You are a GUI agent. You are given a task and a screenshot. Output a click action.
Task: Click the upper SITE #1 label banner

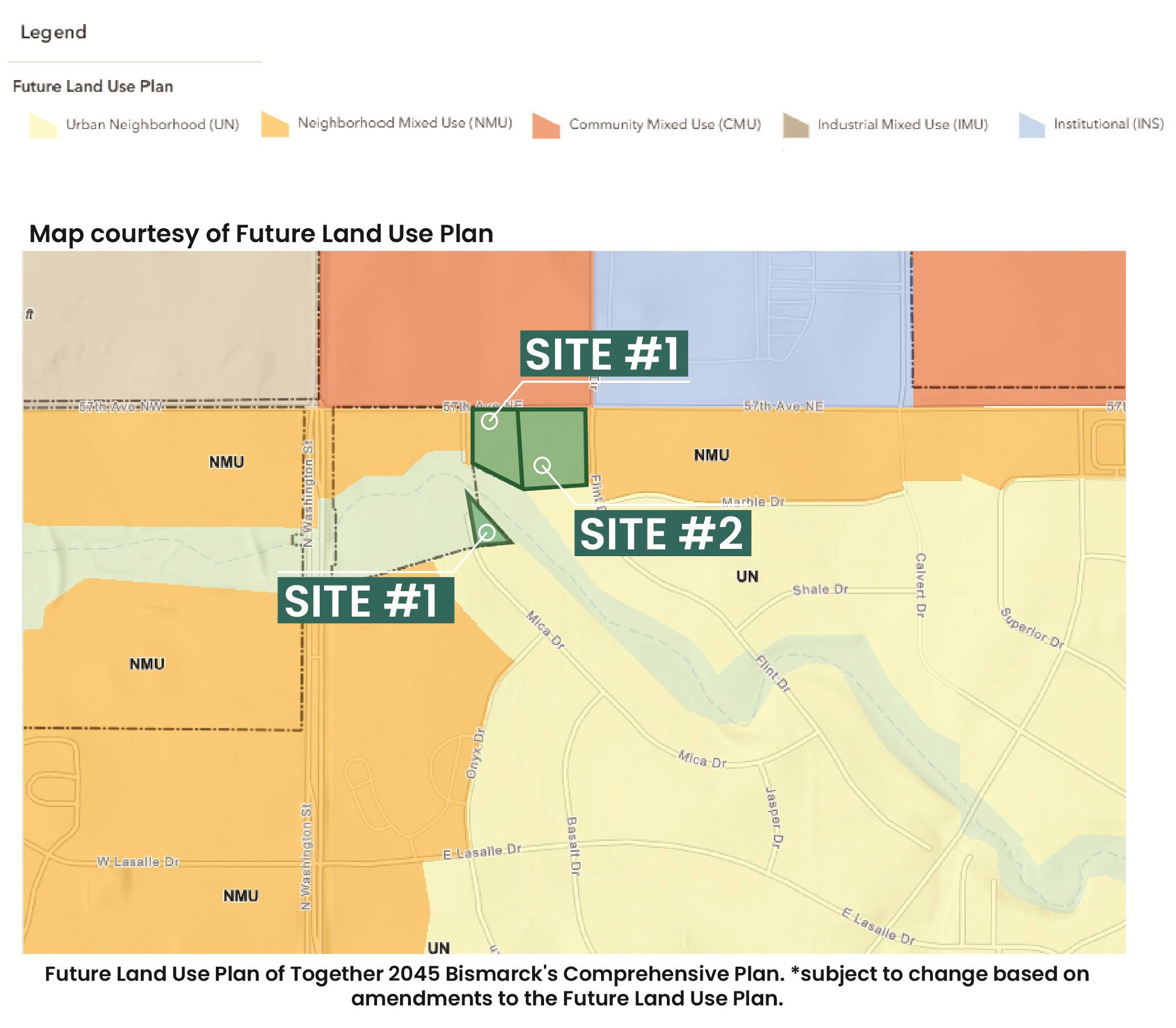click(x=602, y=354)
